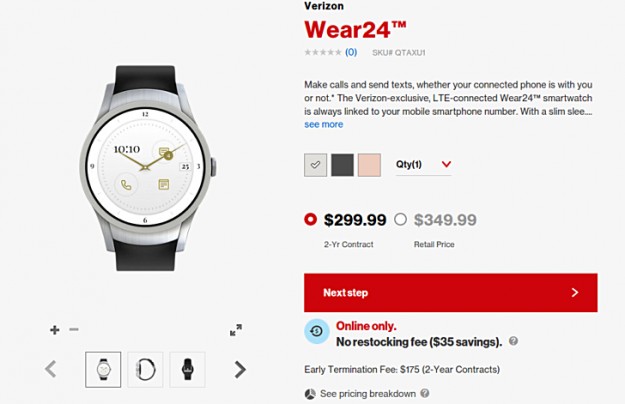Screen dimensions: 625x404
Task: Select $299.99 2-Yr Contract option
Action: tap(310, 220)
